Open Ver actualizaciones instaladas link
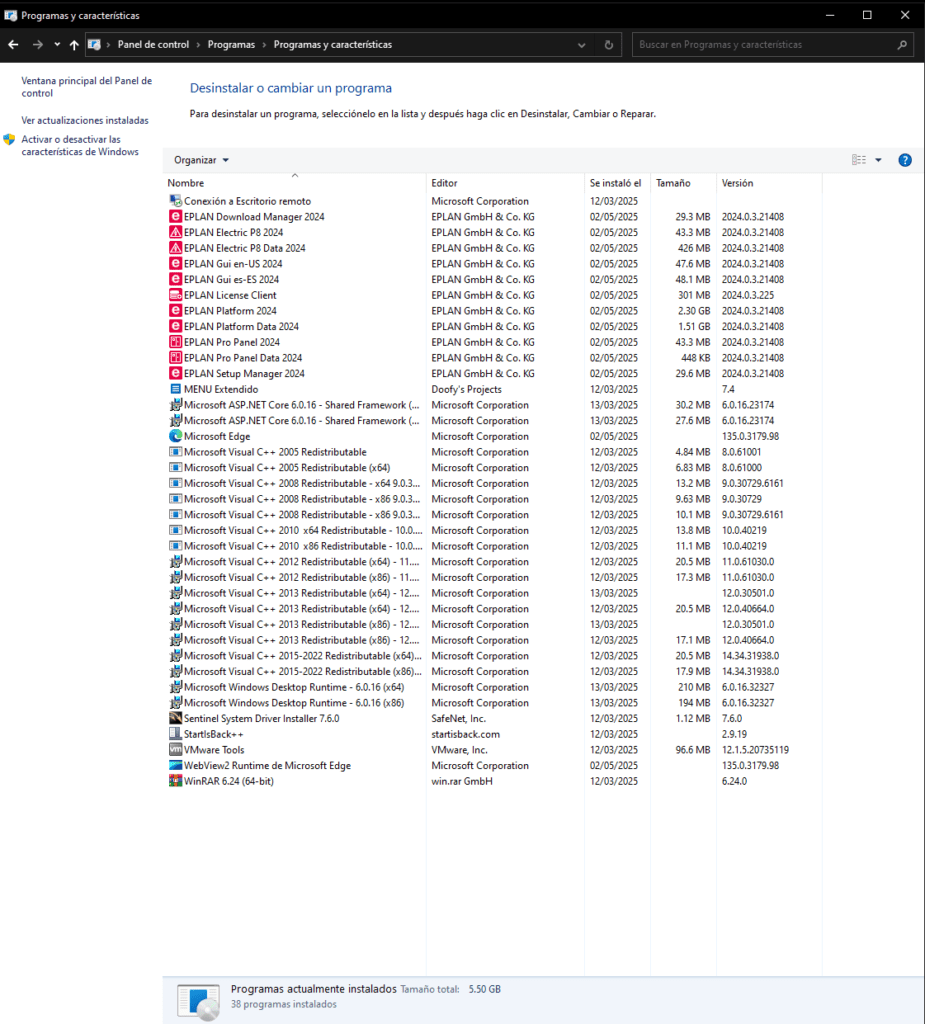Screen dimensions: 925x1024 click(x=85, y=120)
